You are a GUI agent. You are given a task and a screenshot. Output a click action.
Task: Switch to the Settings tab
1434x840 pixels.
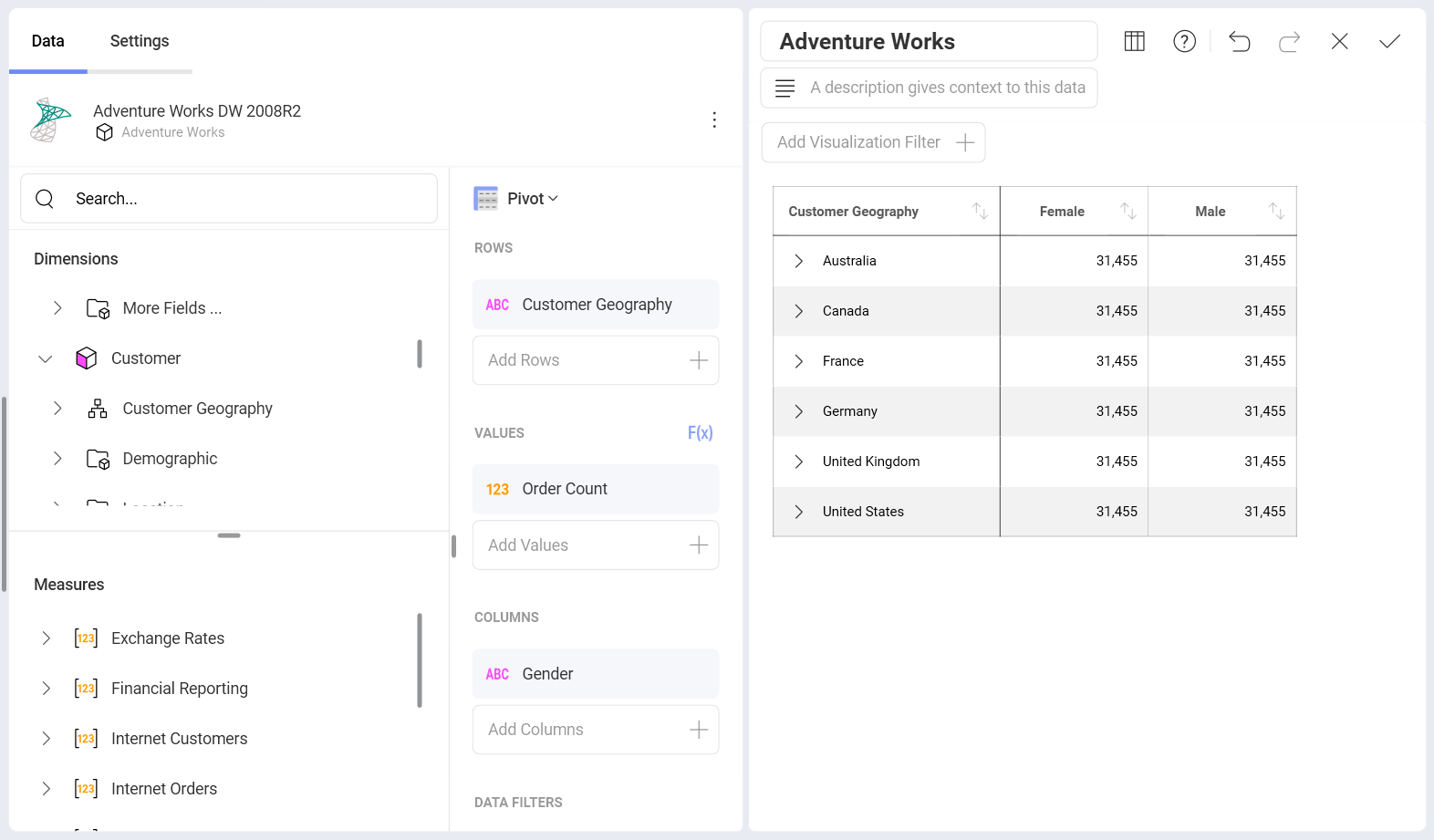(x=140, y=41)
